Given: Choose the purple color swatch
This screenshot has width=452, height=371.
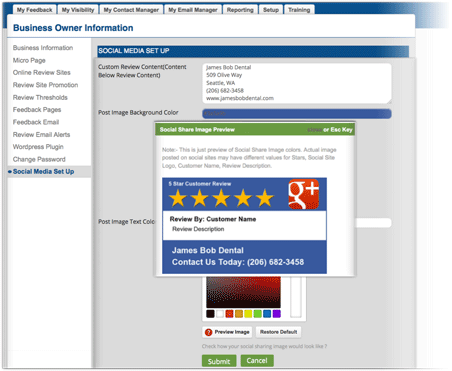Looking at the screenshot, I should pyautogui.click(x=276, y=314).
